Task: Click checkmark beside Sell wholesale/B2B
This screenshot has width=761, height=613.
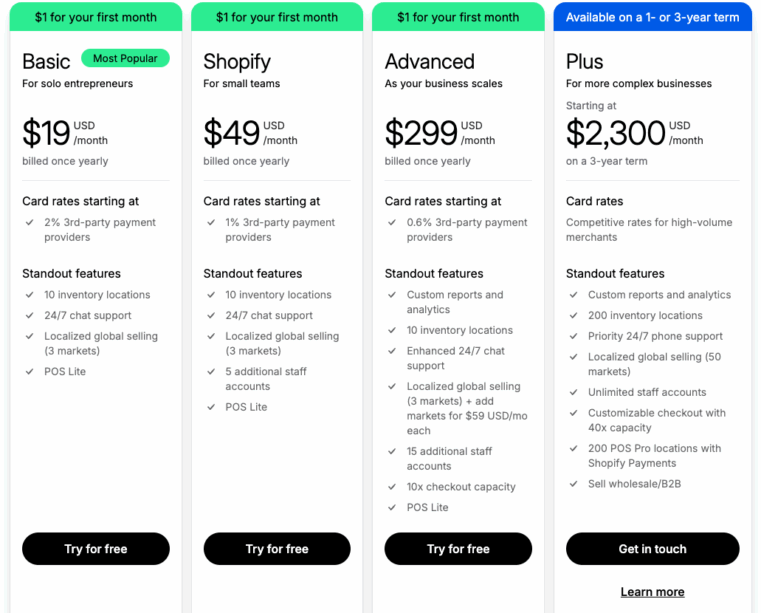Action: click(574, 484)
